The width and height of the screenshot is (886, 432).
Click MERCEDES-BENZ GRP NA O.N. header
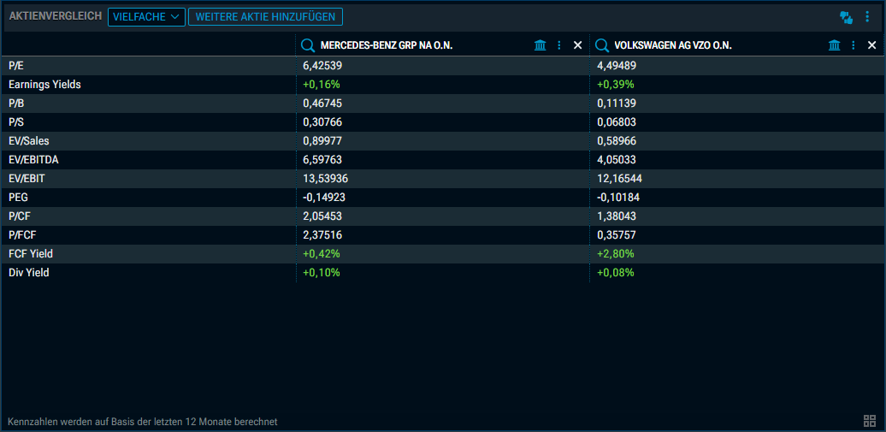[x=386, y=46]
